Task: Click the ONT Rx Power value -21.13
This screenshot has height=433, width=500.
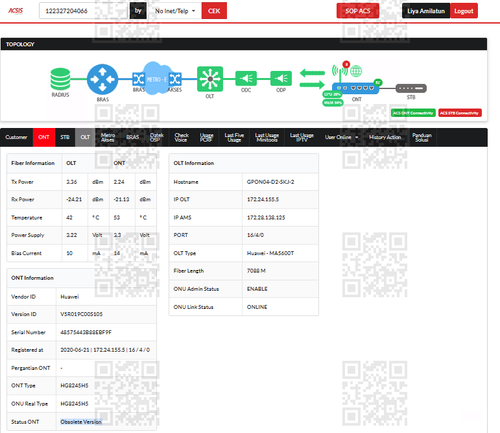Action: click(121, 199)
